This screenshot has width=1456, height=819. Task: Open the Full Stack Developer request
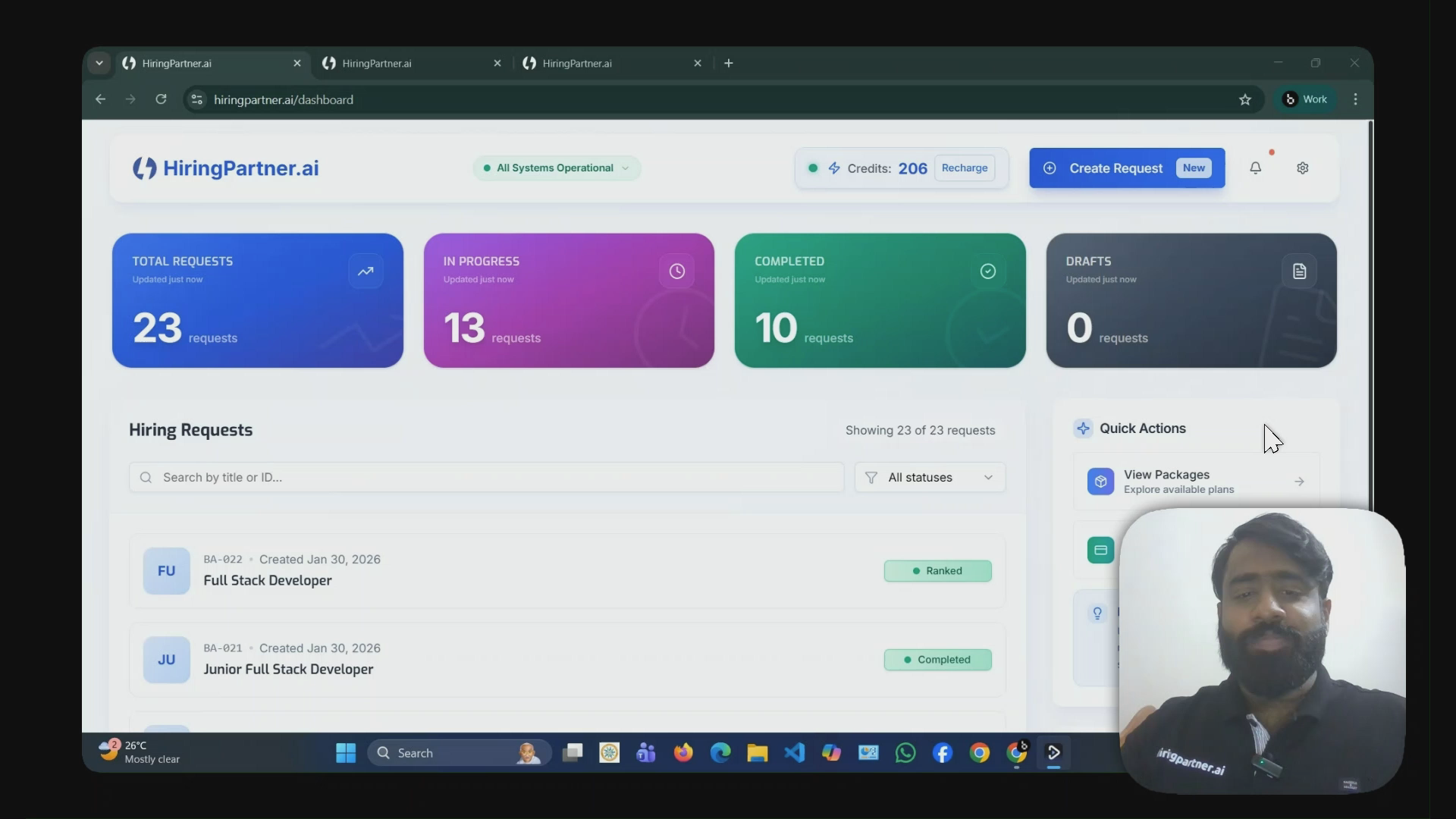pos(268,581)
